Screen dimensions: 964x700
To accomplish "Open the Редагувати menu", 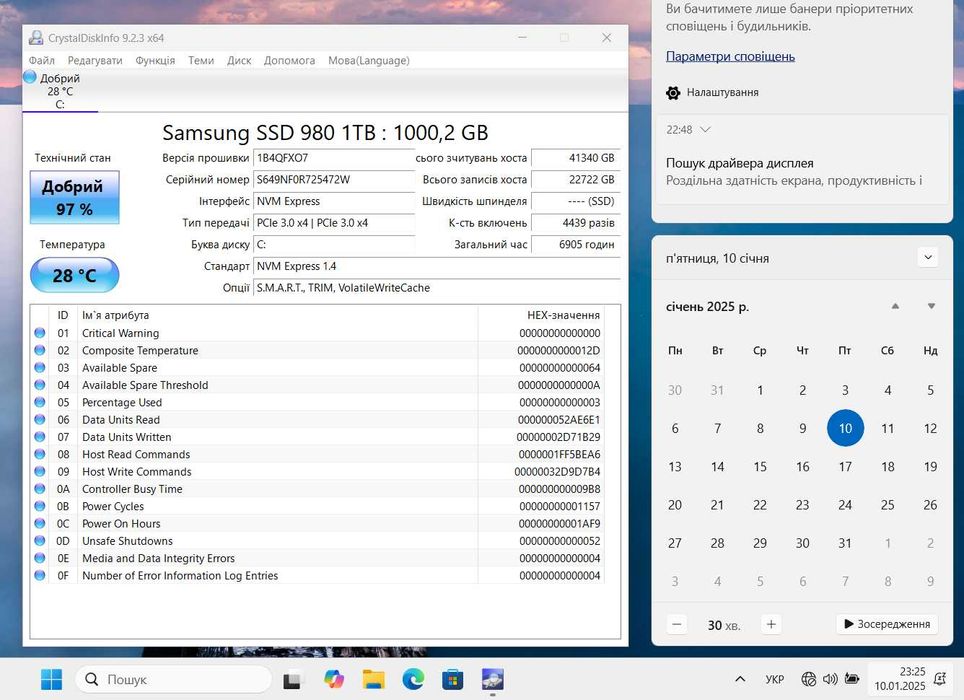I will click(95, 60).
